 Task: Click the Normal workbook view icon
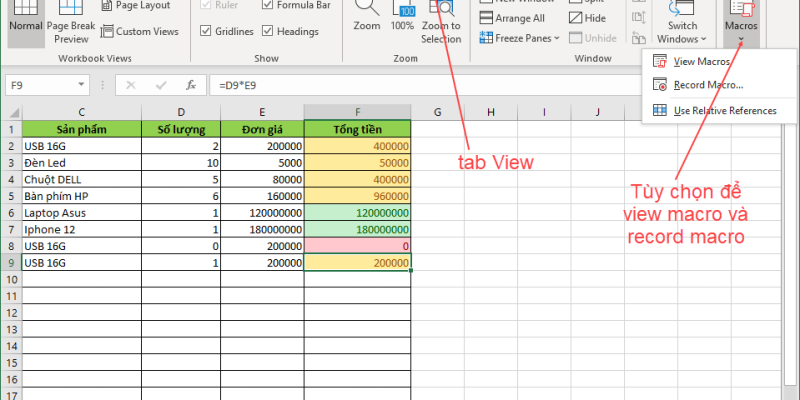pyautogui.click(x=25, y=21)
